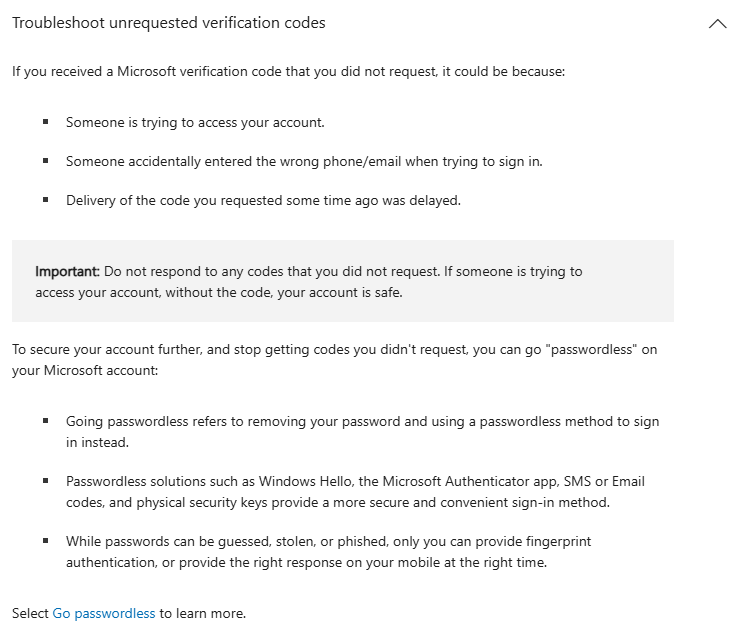
Task: Click "Someone is trying to access your account" text
Action: click(195, 122)
